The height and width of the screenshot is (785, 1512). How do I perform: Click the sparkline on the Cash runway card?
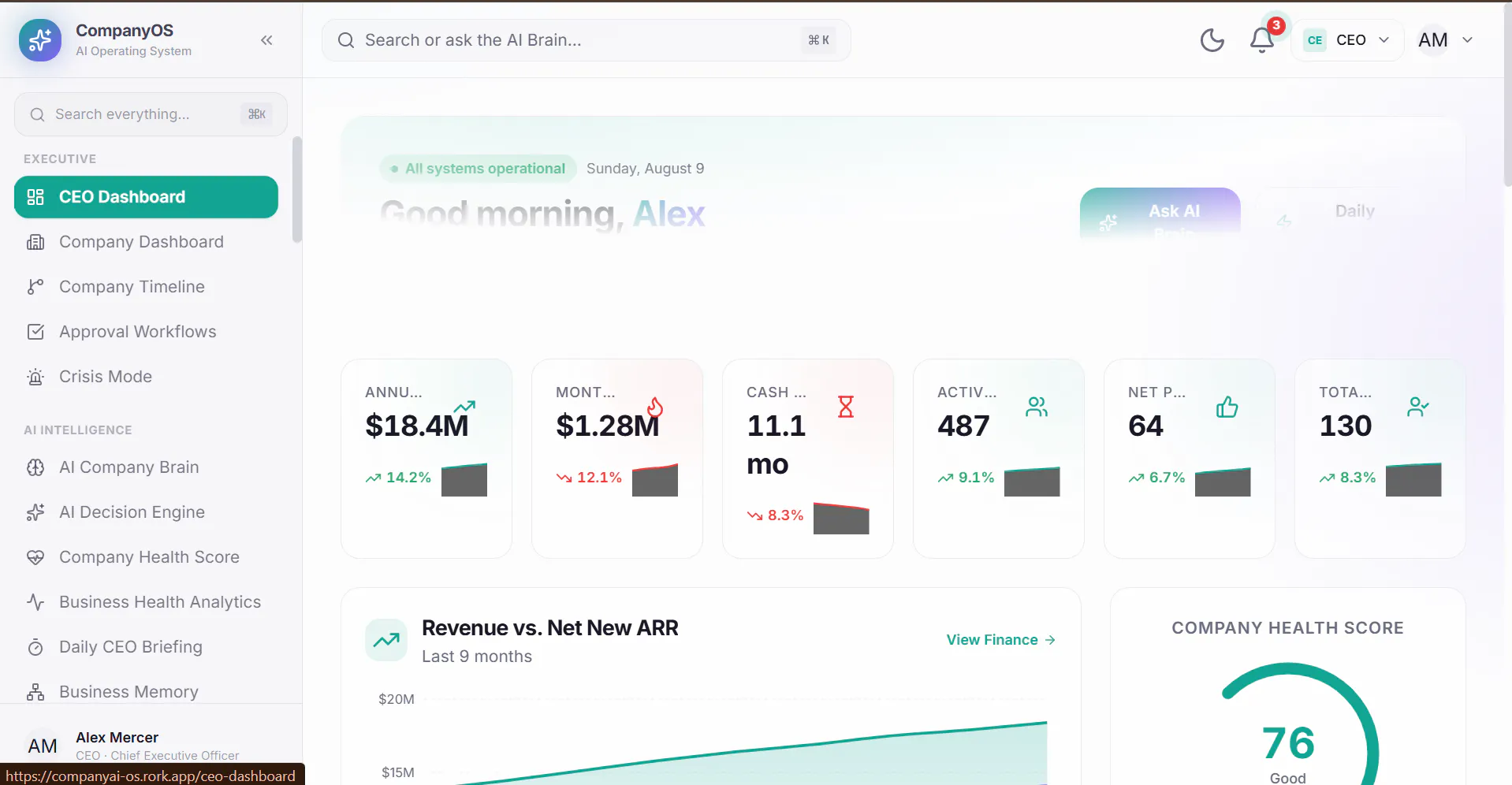(841, 518)
